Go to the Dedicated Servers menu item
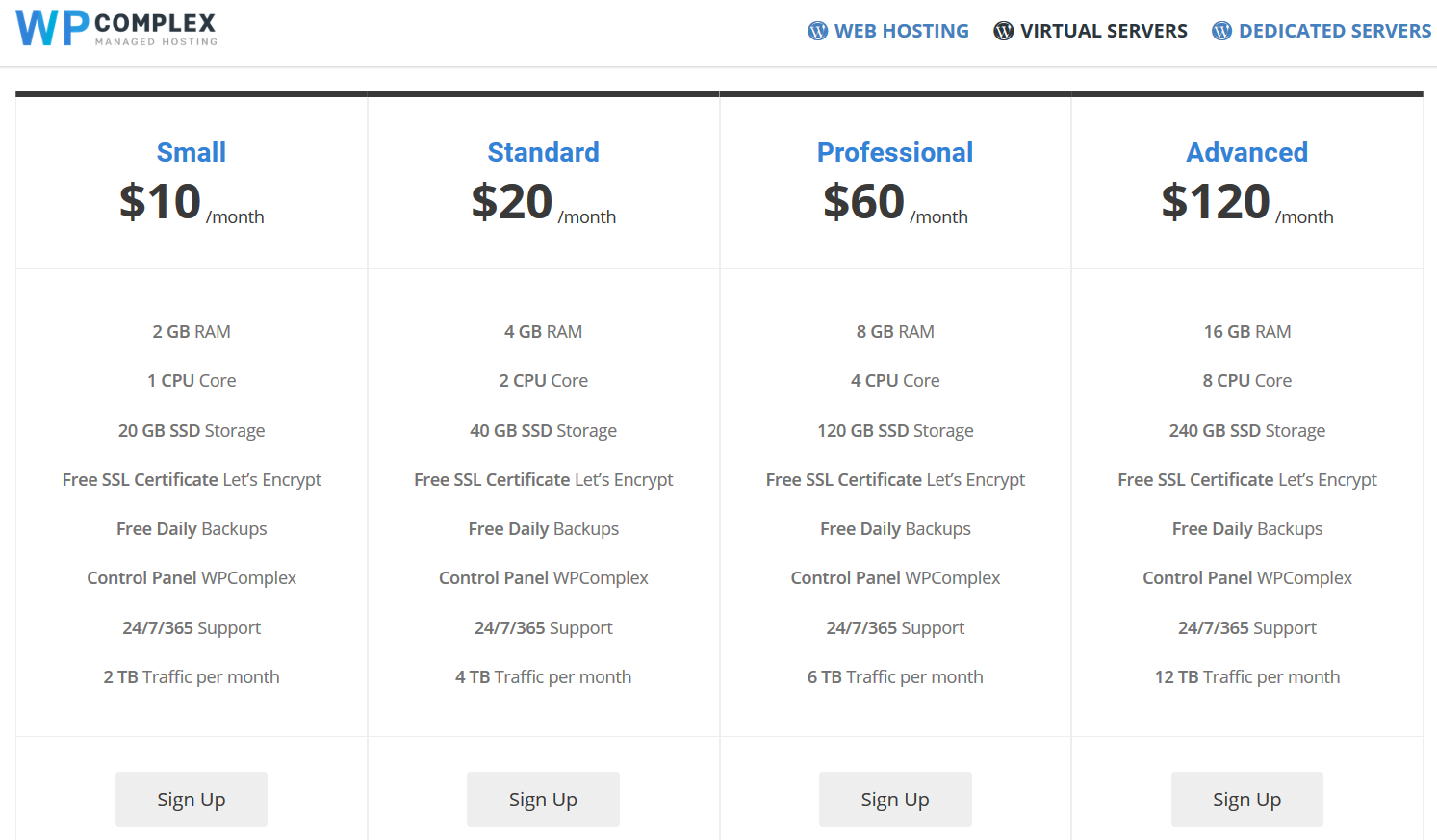 [x=1334, y=31]
